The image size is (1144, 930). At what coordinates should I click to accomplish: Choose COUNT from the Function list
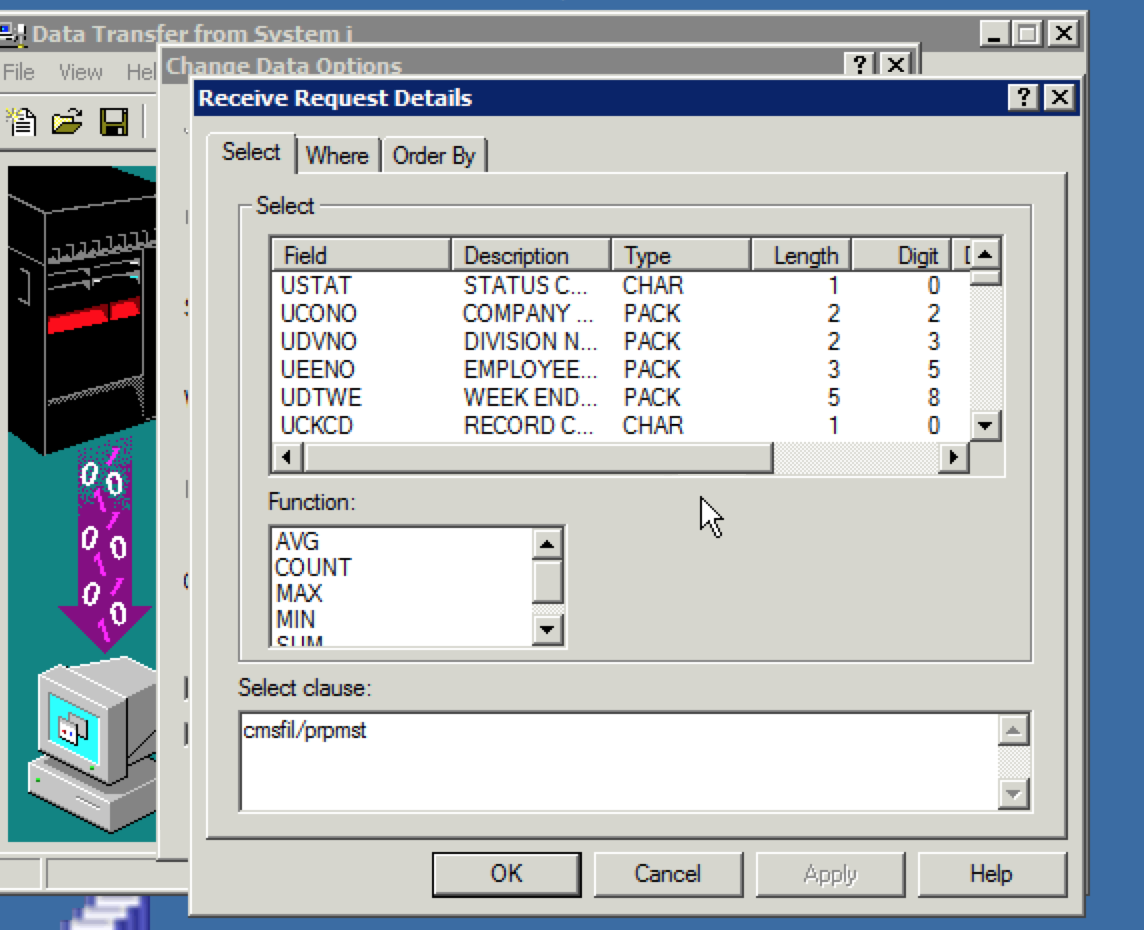pyautogui.click(x=313, y=568)
